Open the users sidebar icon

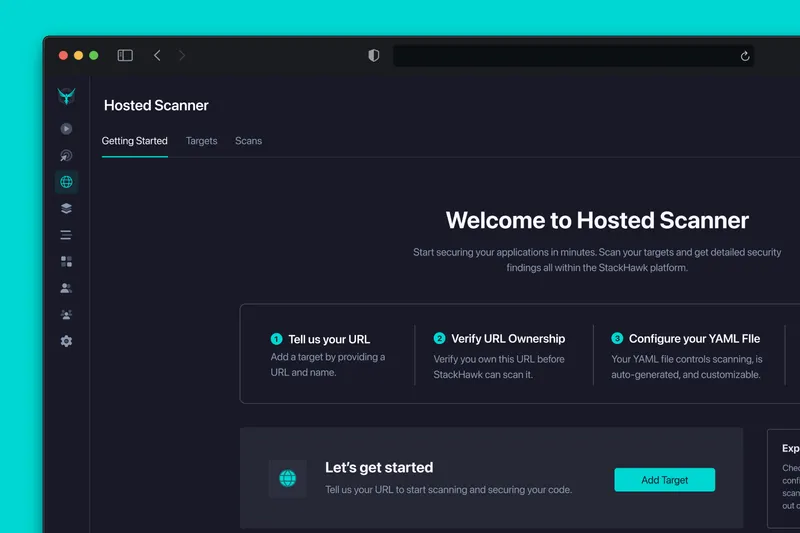pyautogui.click(x=66, y=288)
